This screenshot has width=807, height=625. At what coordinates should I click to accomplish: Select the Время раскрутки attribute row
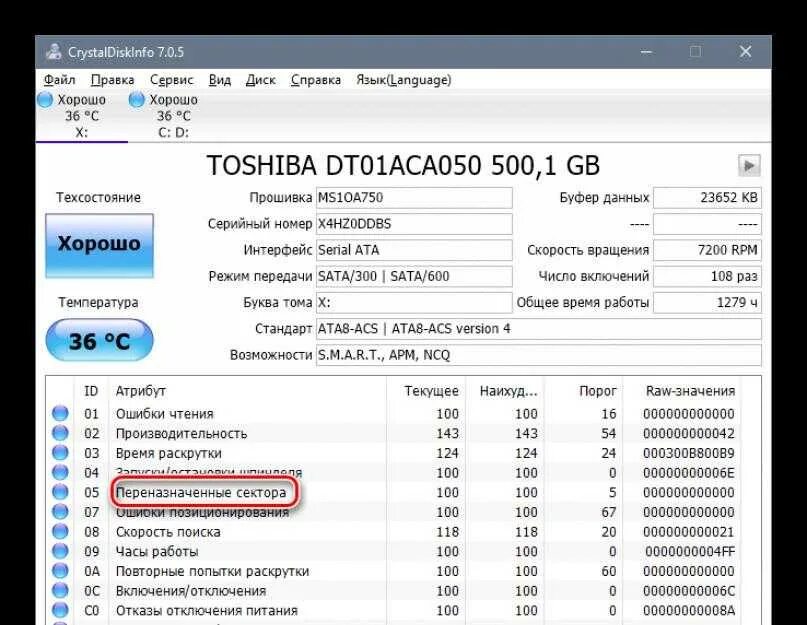pyautogui.click(x=394, y=453)
